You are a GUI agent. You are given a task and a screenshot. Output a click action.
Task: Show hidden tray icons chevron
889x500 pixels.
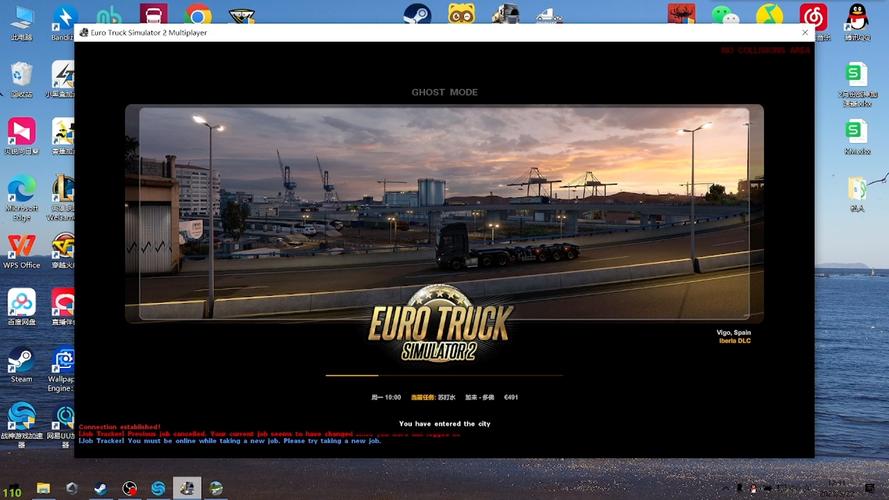click(x=726, y=488)
